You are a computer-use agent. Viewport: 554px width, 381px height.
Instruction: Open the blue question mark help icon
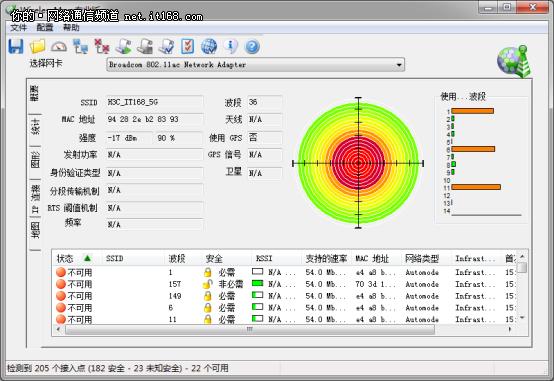(x=252, y=47)
